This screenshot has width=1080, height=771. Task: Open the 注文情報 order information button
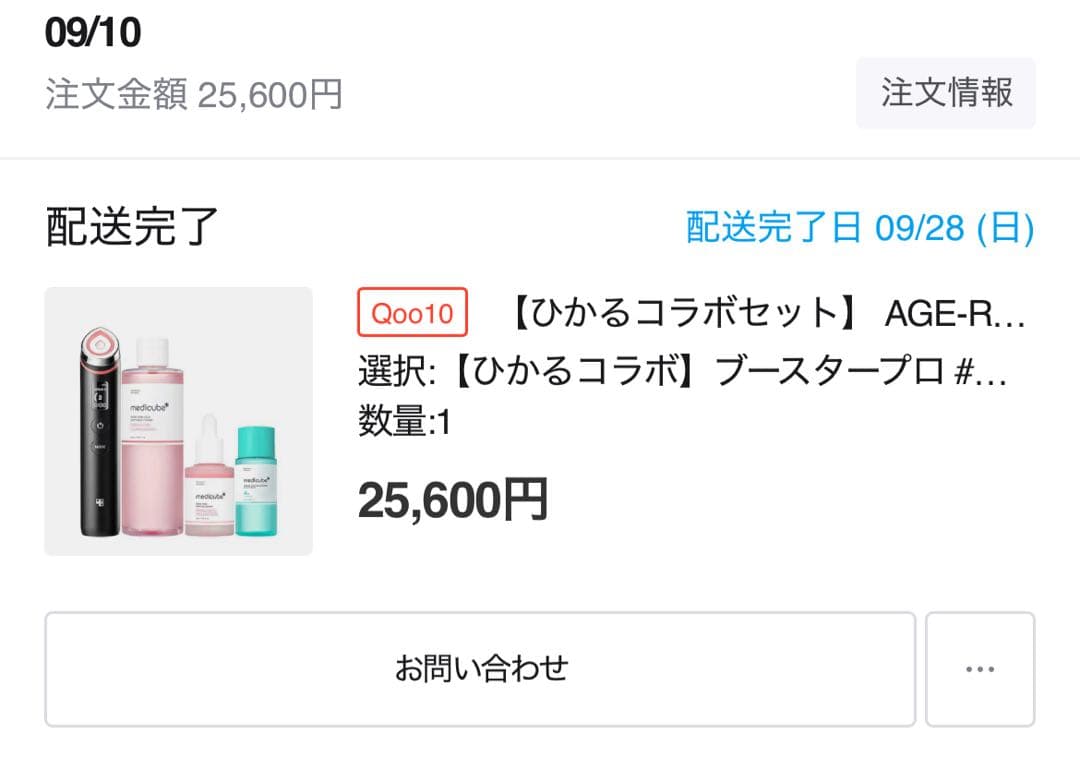tap(945, 93)
